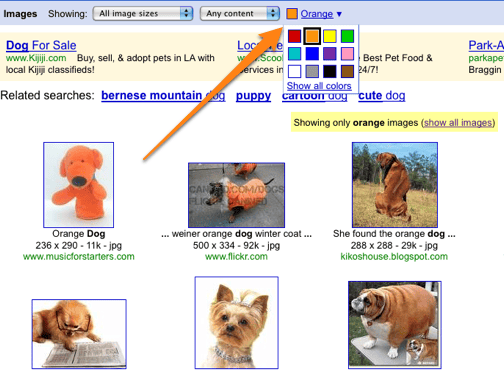Viewport: 504px width, 370px height.
Task: Click the Images heading label
Action: coord(20,14)
